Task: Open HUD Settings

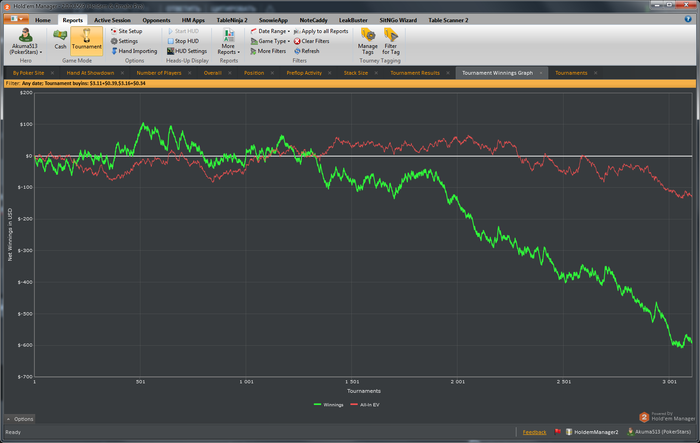Action: coord(187,51)
